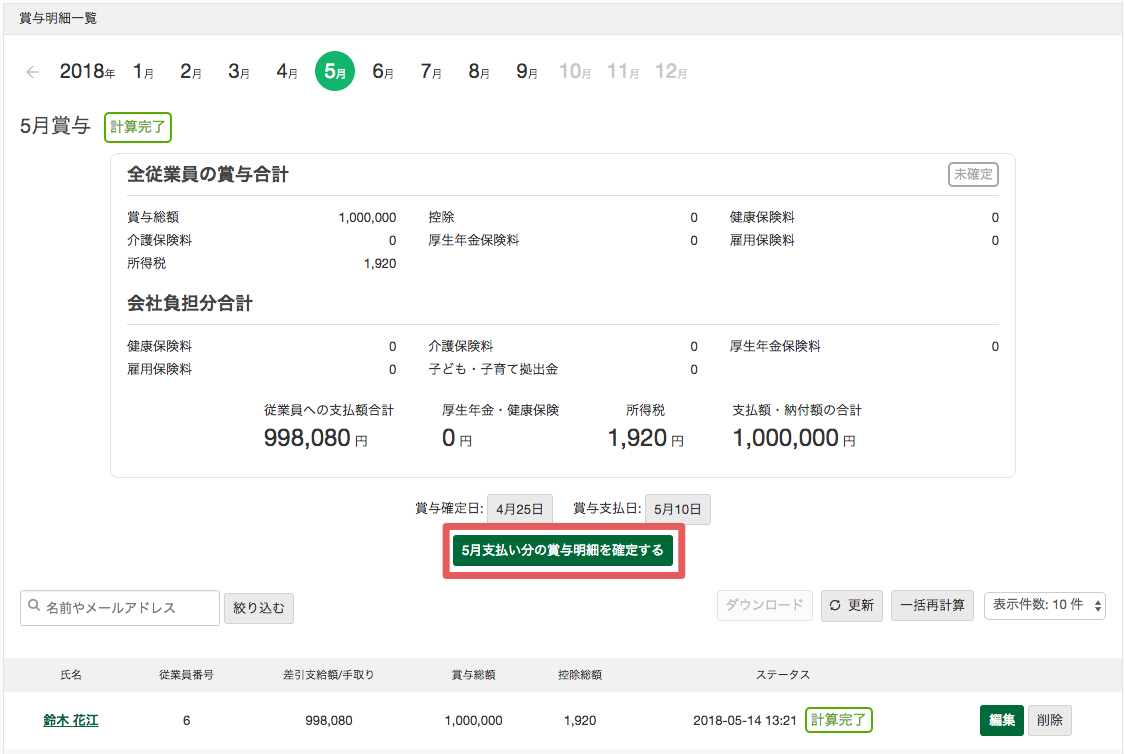
Task: Open employee link 鈴木 花江
Action: [x=71, y=720]
